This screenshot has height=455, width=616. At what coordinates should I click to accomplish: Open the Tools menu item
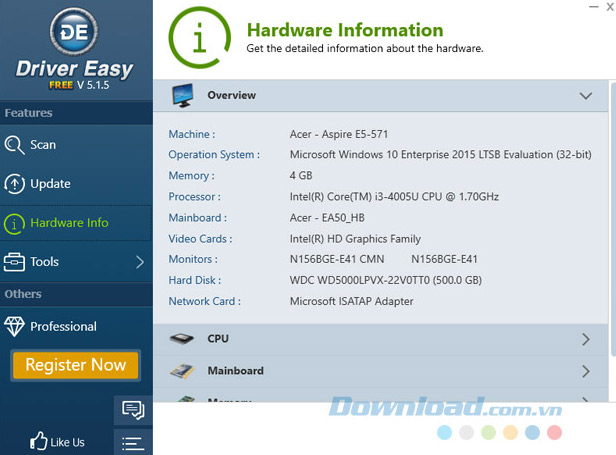tap(76, 262)
